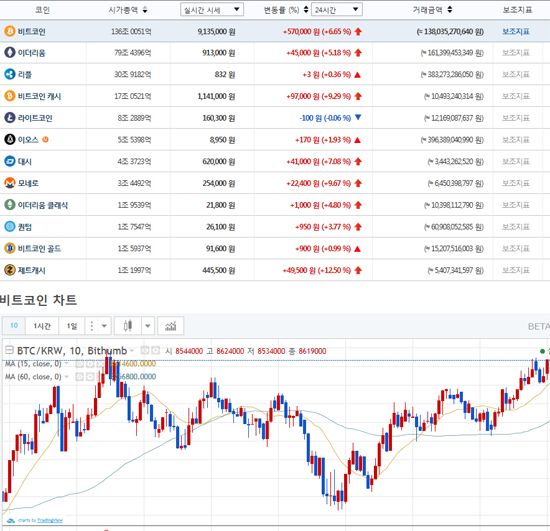This screenshot has width=550, height=531.
Task: Click the 비트코인 차트 heading
Action: [x=38, y=300]
